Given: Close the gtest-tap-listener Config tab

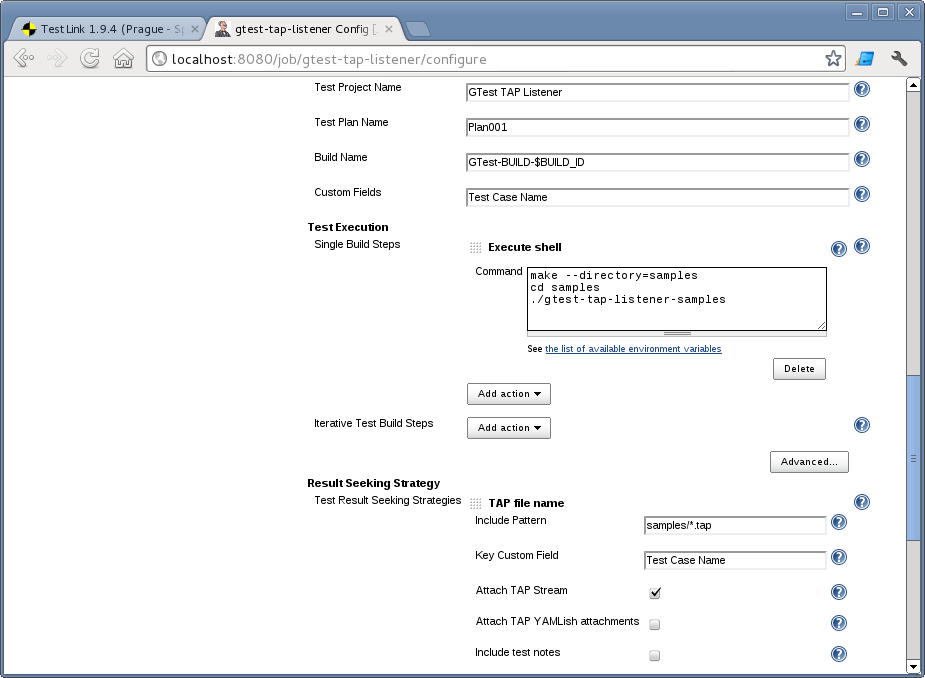Looking at the screenshot, I should (389, 29).
